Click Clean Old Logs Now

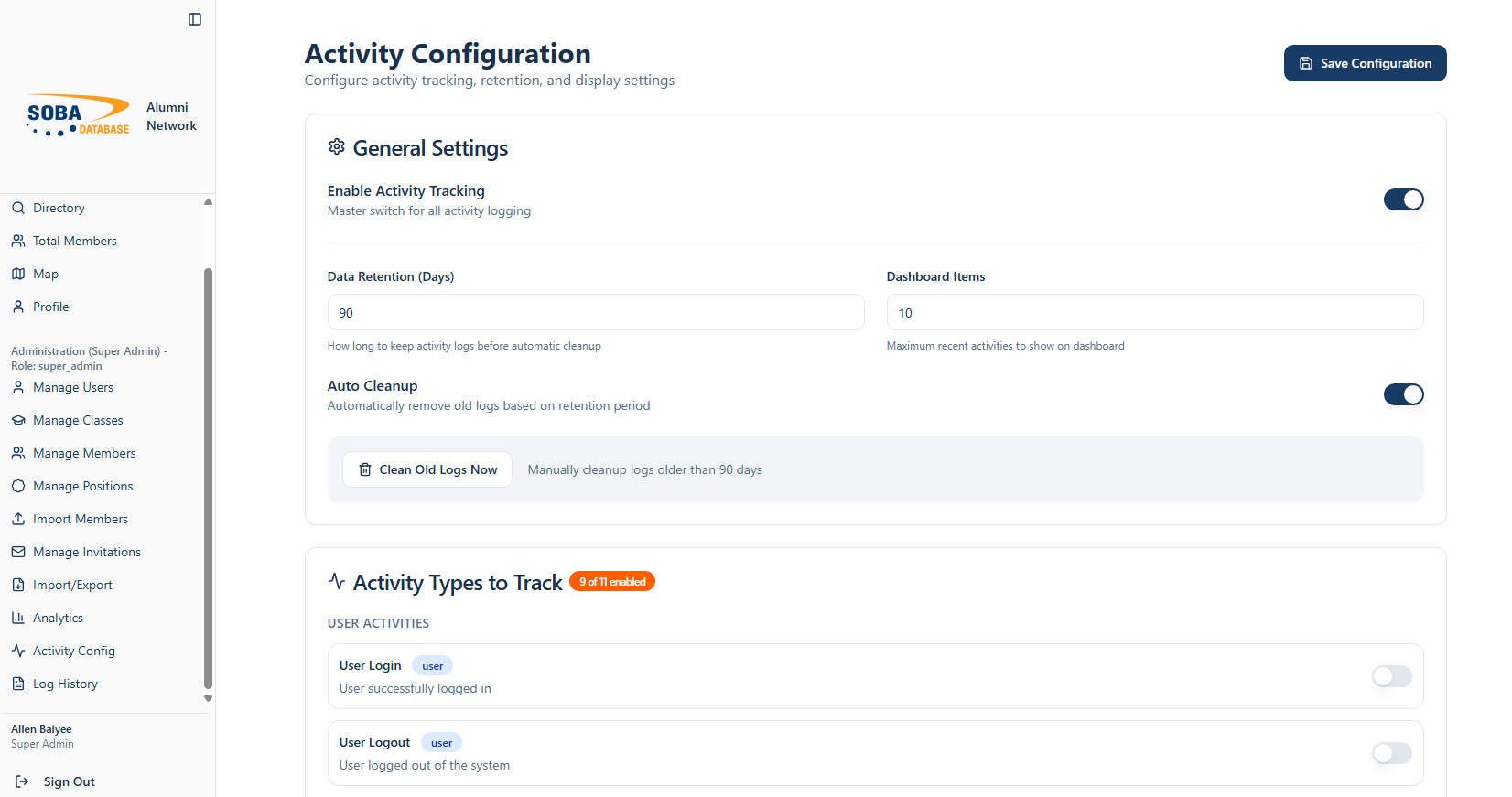(427, 469)
